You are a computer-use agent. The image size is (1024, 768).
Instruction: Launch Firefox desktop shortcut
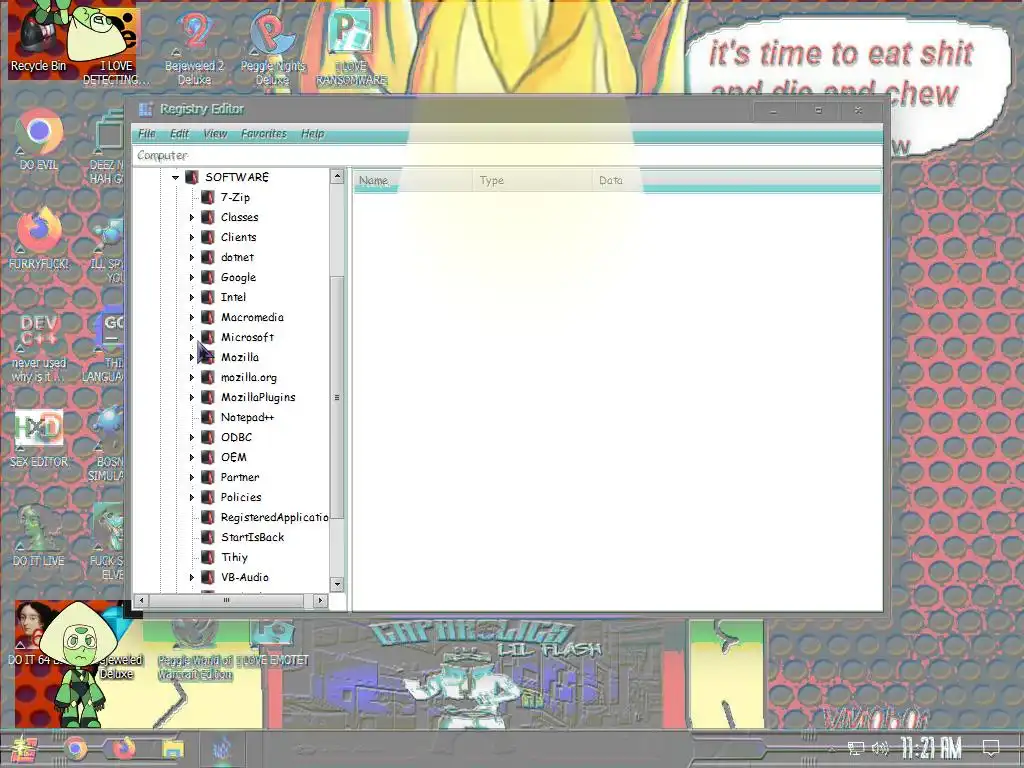39,239
